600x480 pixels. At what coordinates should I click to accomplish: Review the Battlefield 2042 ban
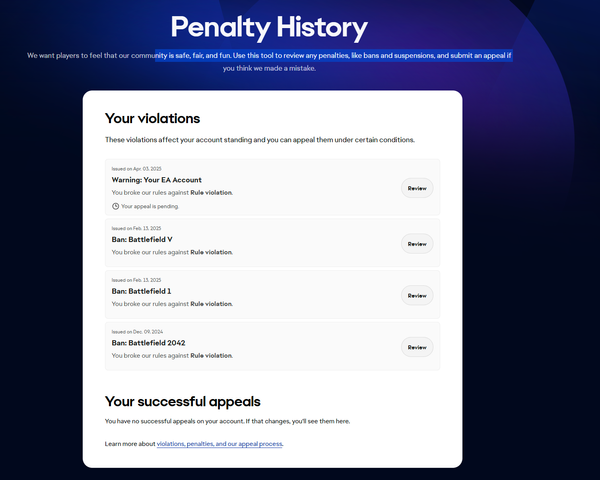(416, 347)
